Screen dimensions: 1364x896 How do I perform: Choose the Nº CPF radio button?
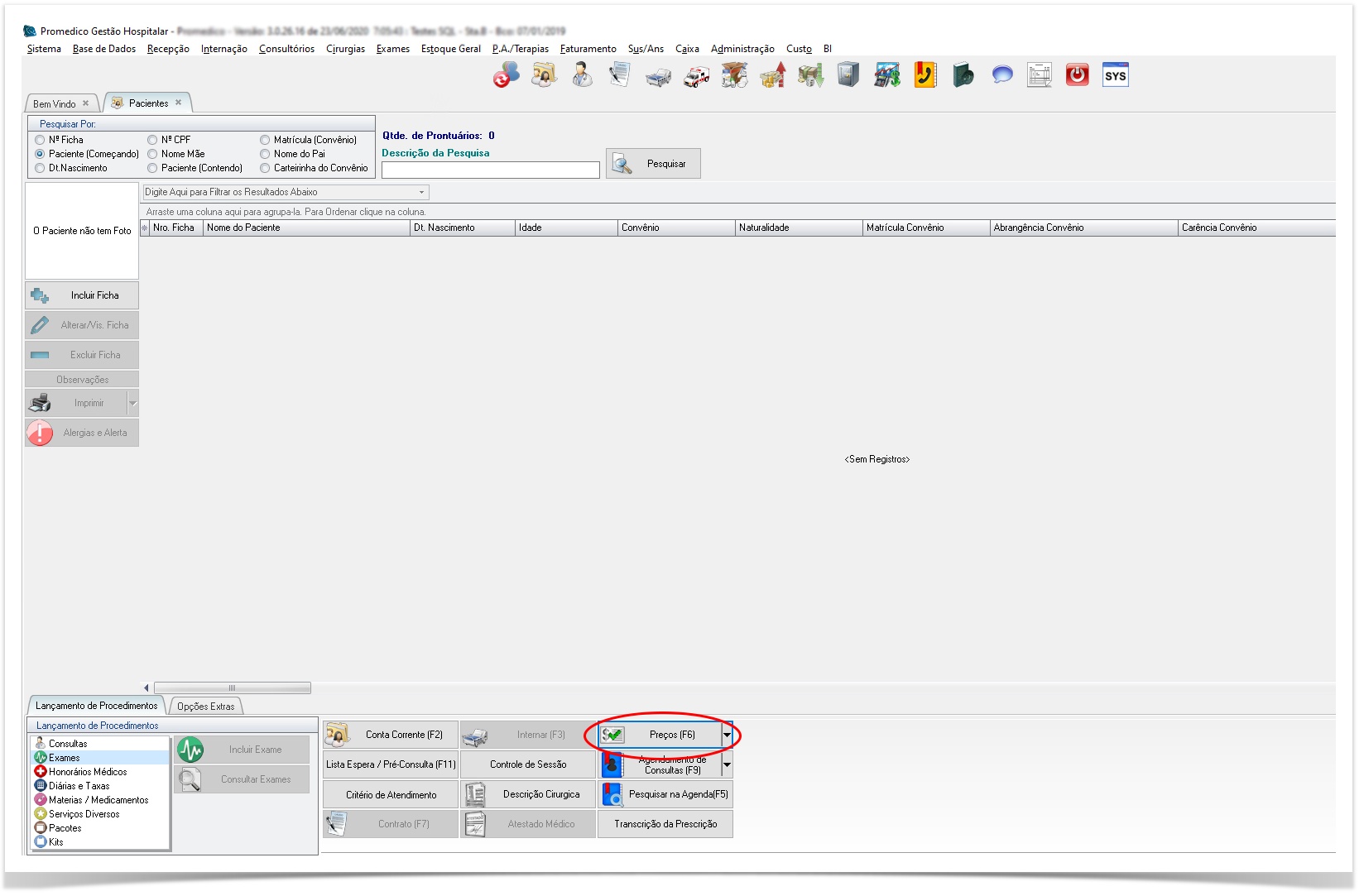[x=152, y=140]
